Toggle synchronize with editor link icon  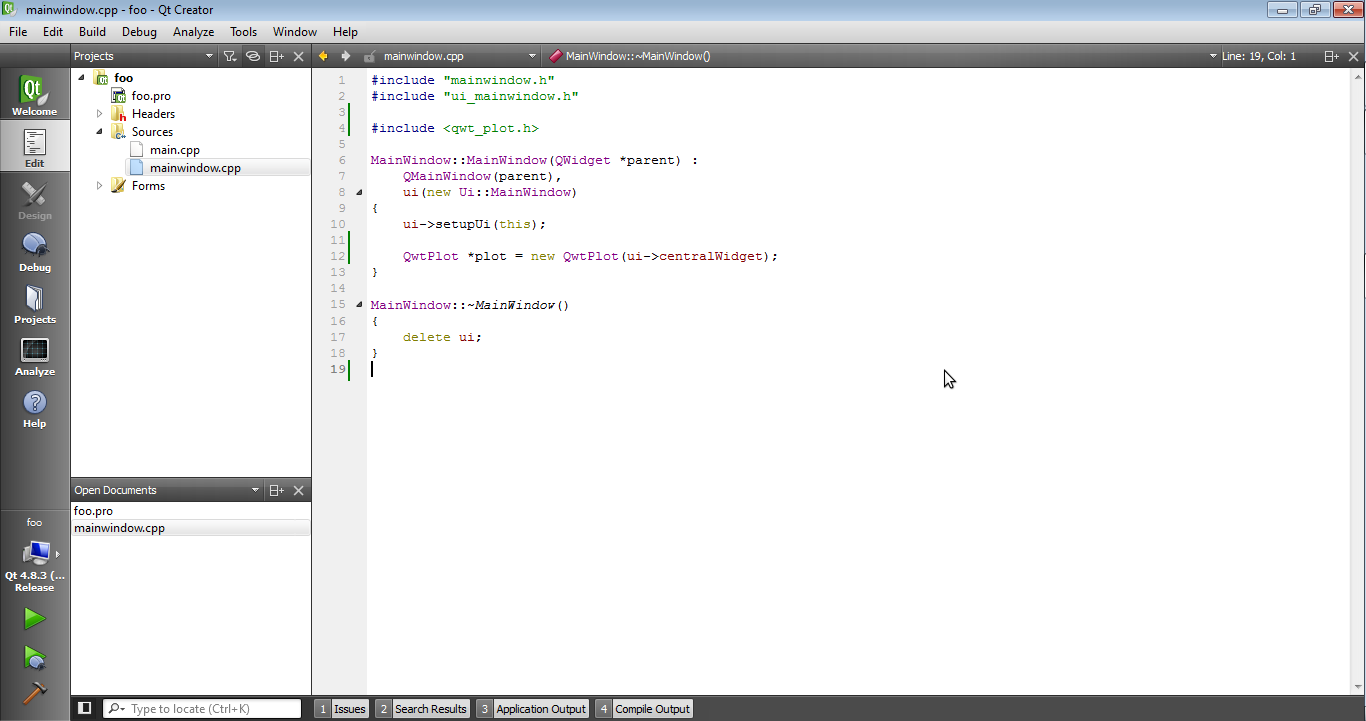(x=253, y=56)
